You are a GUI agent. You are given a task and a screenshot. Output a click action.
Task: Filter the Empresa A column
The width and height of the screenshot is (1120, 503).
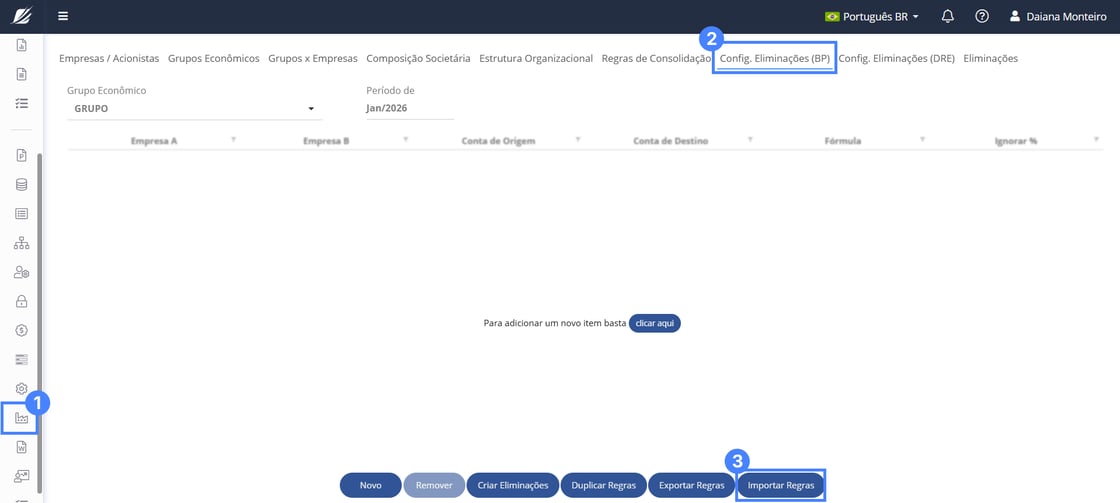tap(234, 140)
